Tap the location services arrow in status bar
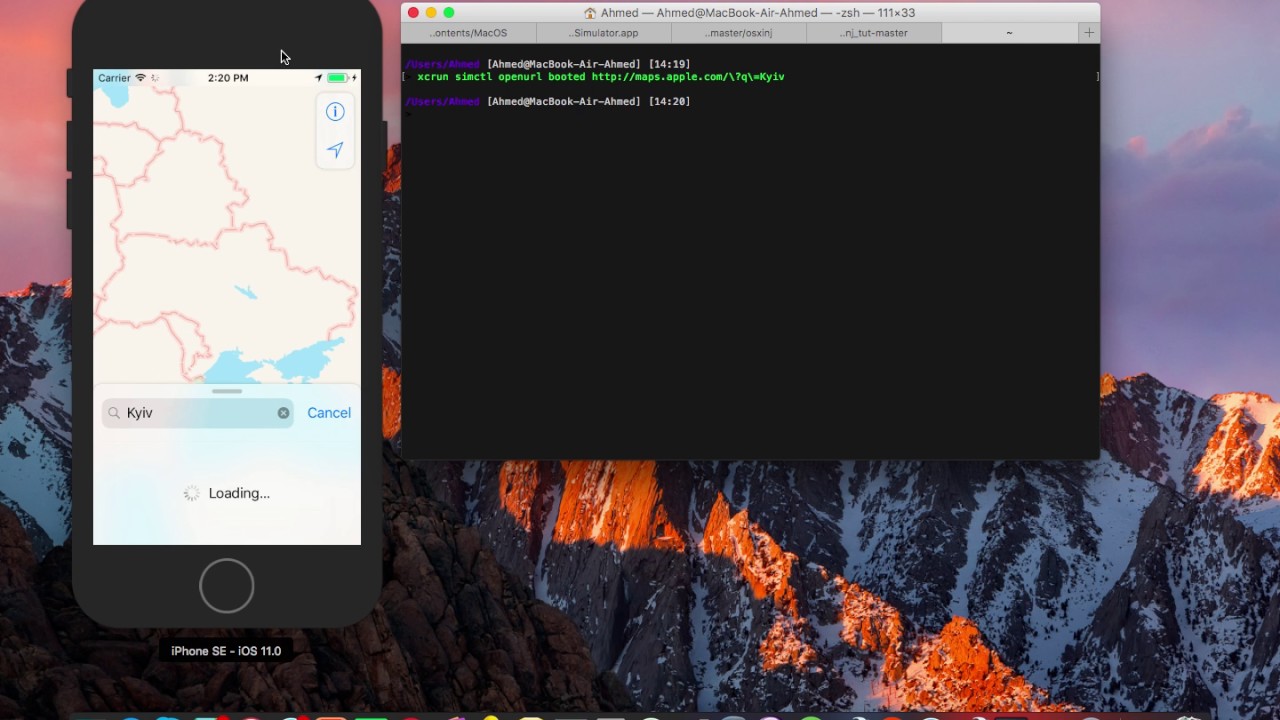The height and width of the screenshot is (720, 1280). click(x=319, y=78)
